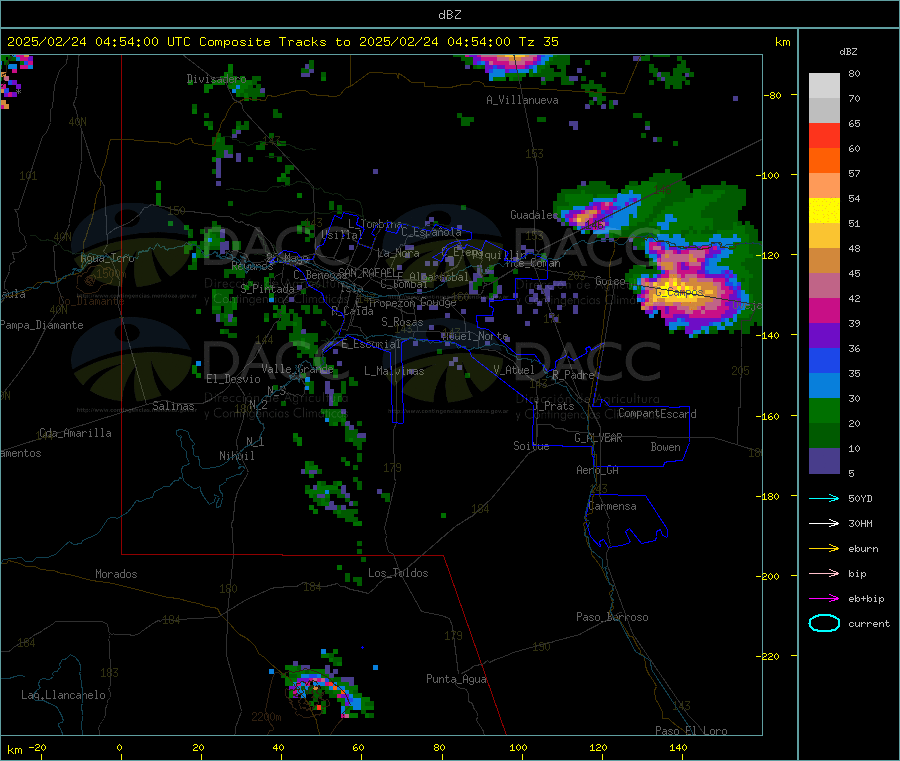
Task: Click the Divisadero map label
Action: 216,79
